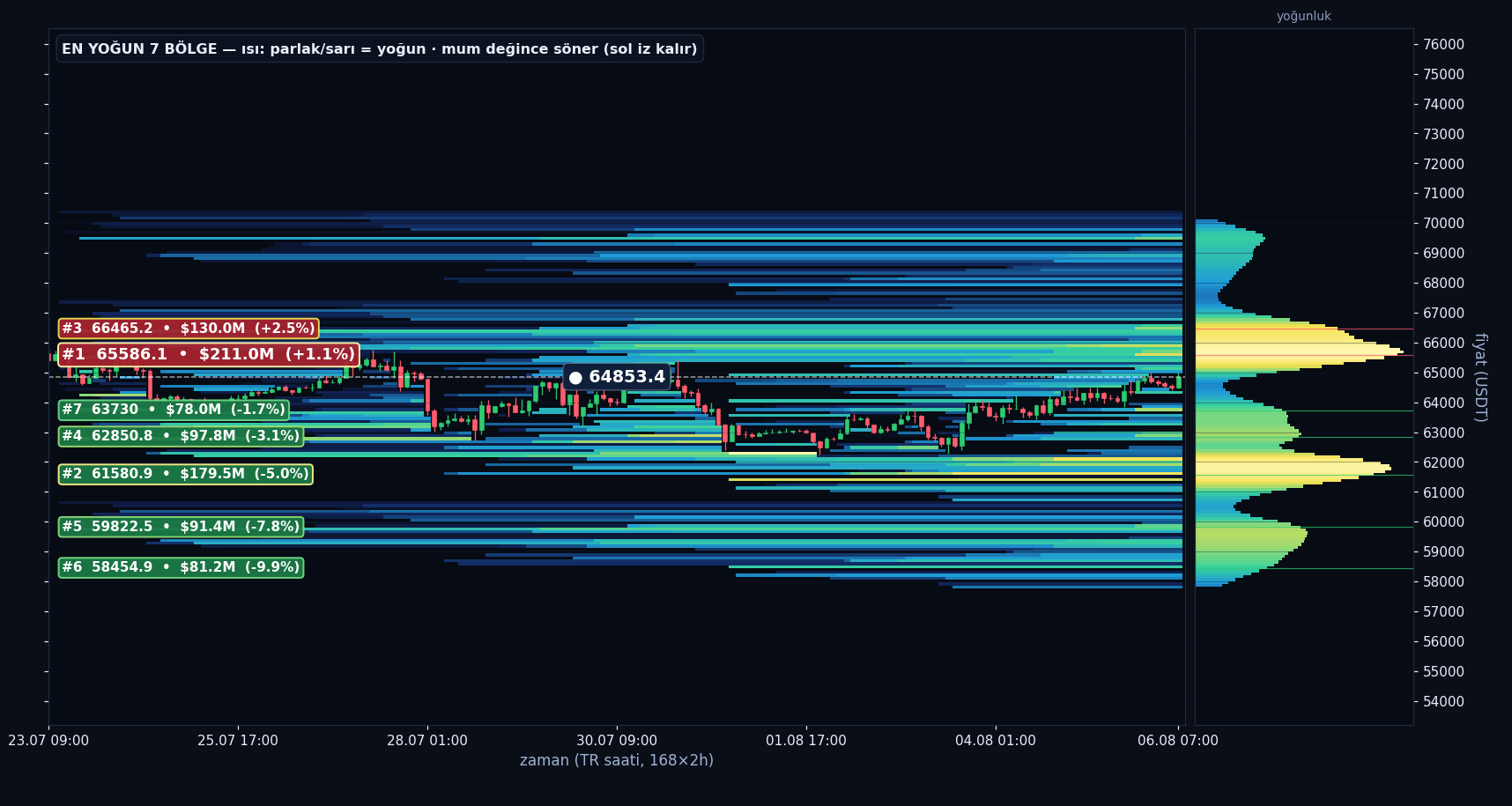This screenshot has width=1512, height=806.
Task: Click the 54000 price tick
Action: (x=1444, y=701)
